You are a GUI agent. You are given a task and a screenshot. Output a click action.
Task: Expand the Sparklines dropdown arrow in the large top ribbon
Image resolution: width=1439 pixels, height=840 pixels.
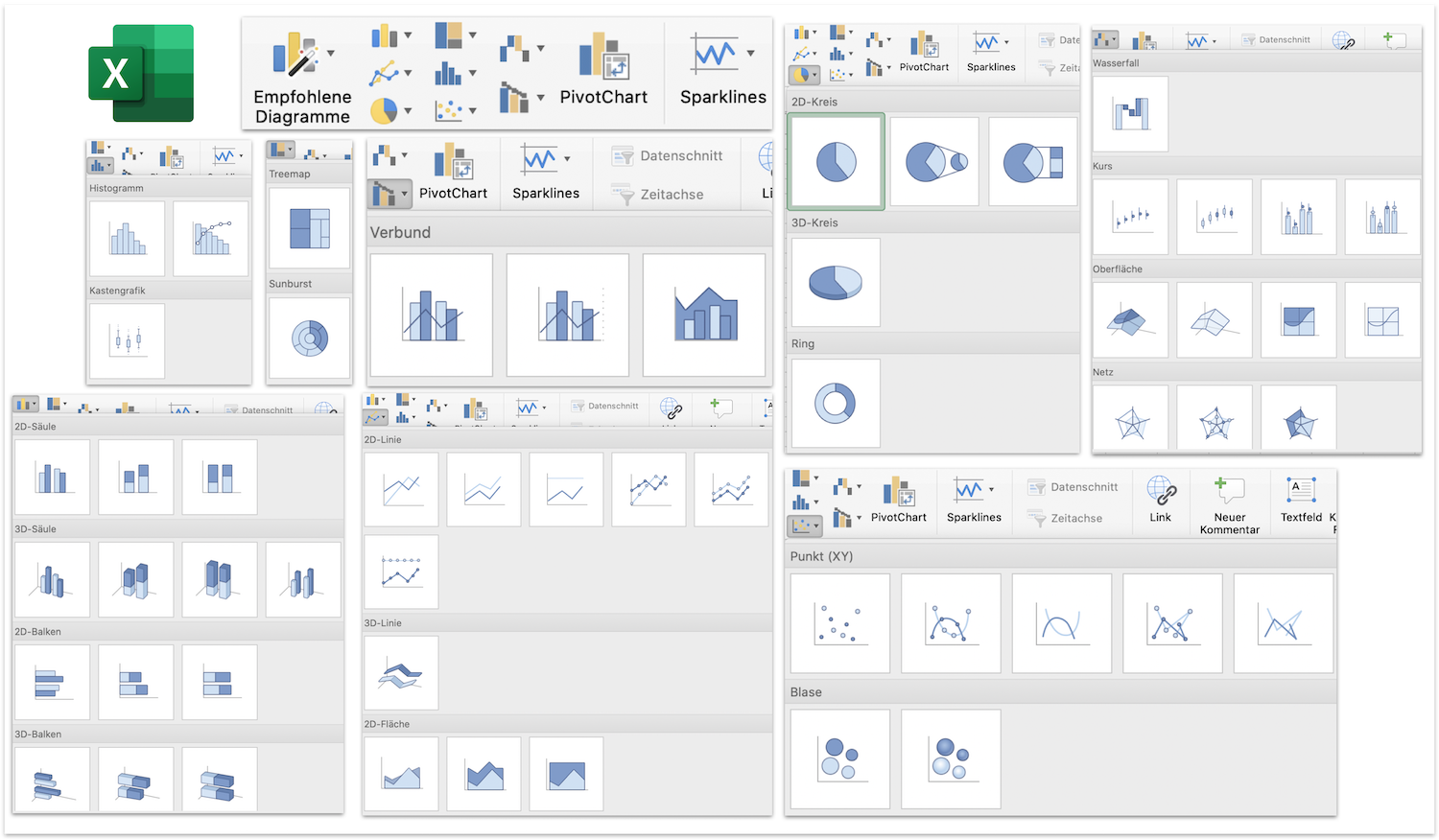pyautogui.click(x=750, y=54)
